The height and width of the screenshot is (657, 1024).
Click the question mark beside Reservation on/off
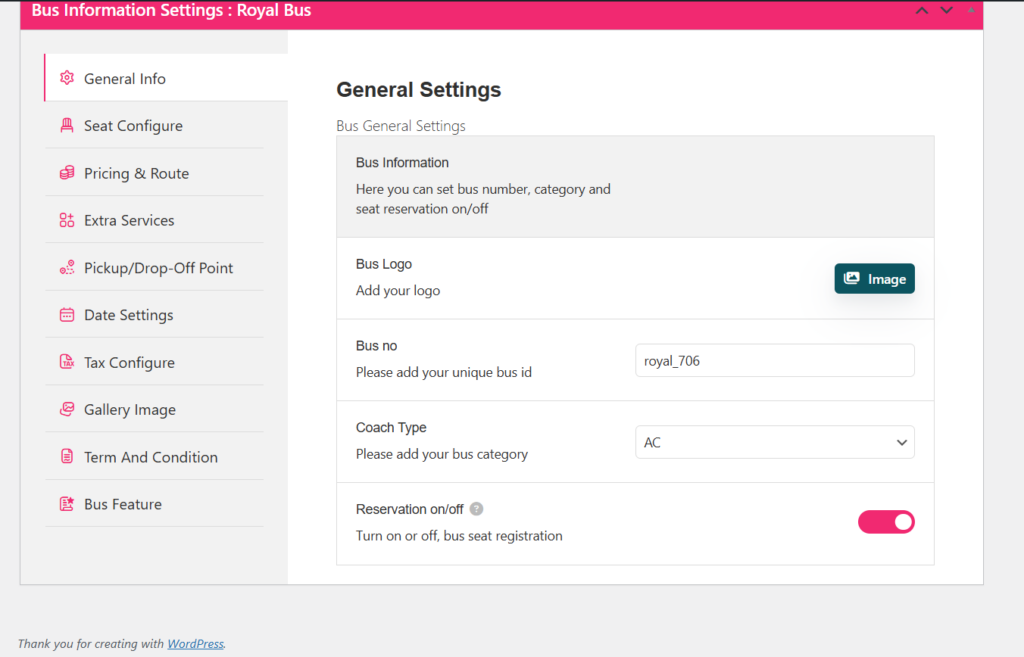(476, 508)
